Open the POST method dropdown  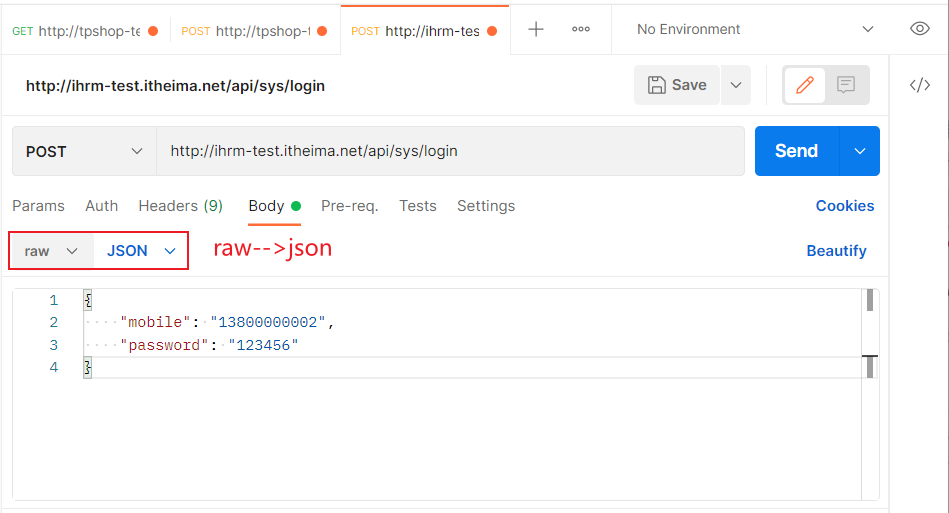click(84, 151)
